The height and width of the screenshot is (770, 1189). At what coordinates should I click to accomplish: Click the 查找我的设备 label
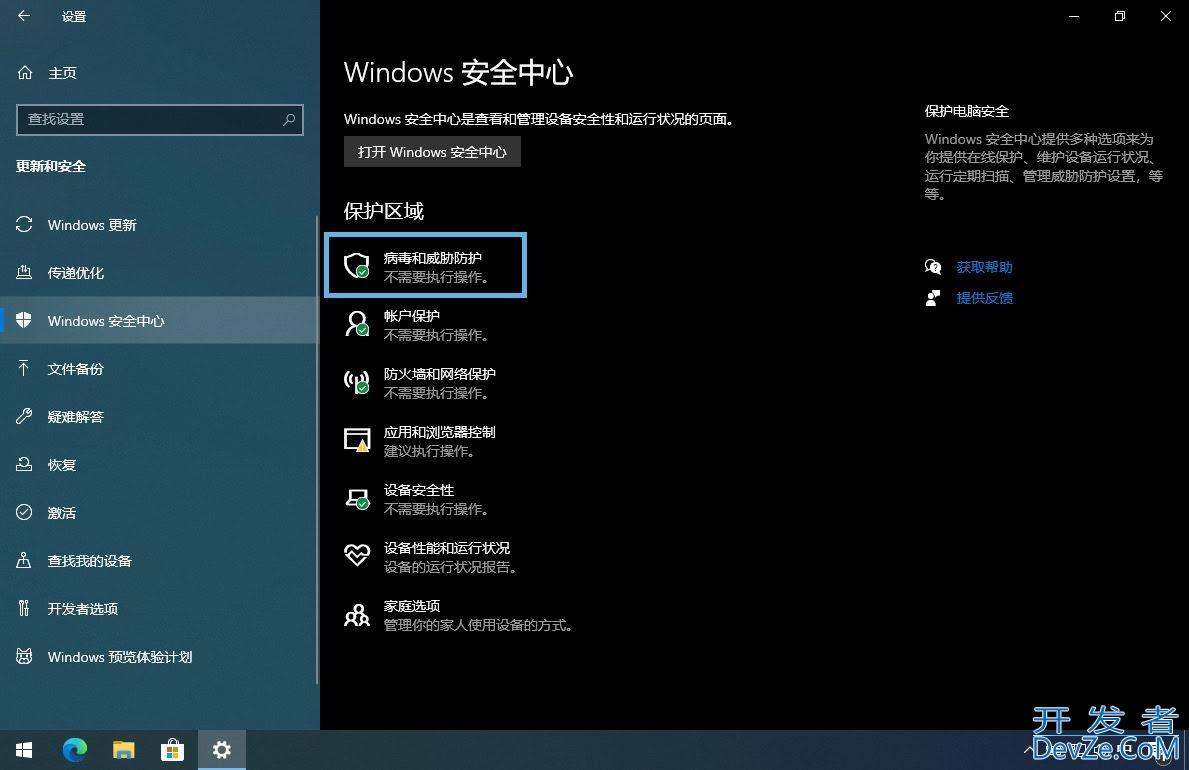(x=89, y=561)
